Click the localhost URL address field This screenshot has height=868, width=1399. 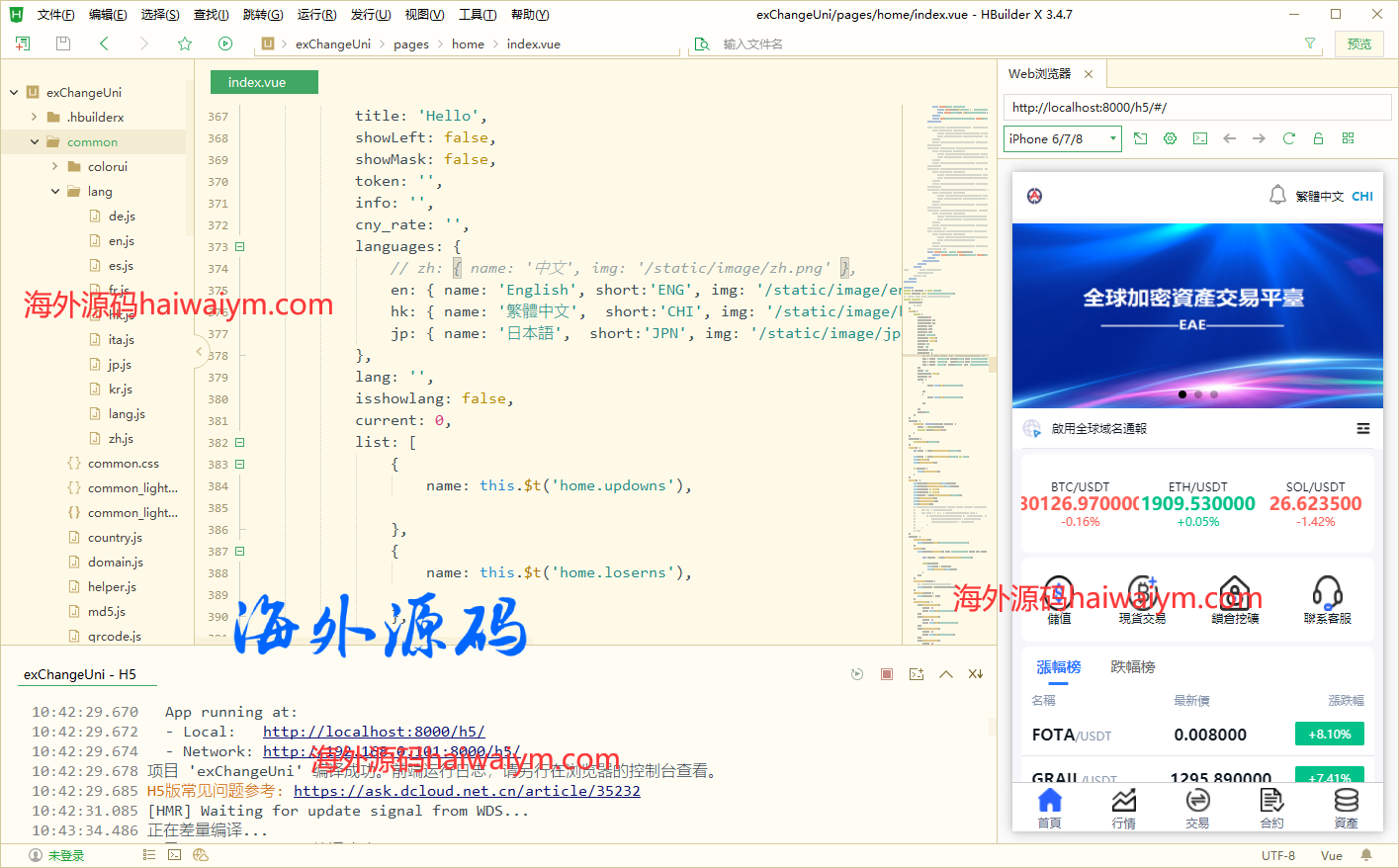click(1196, 107)
